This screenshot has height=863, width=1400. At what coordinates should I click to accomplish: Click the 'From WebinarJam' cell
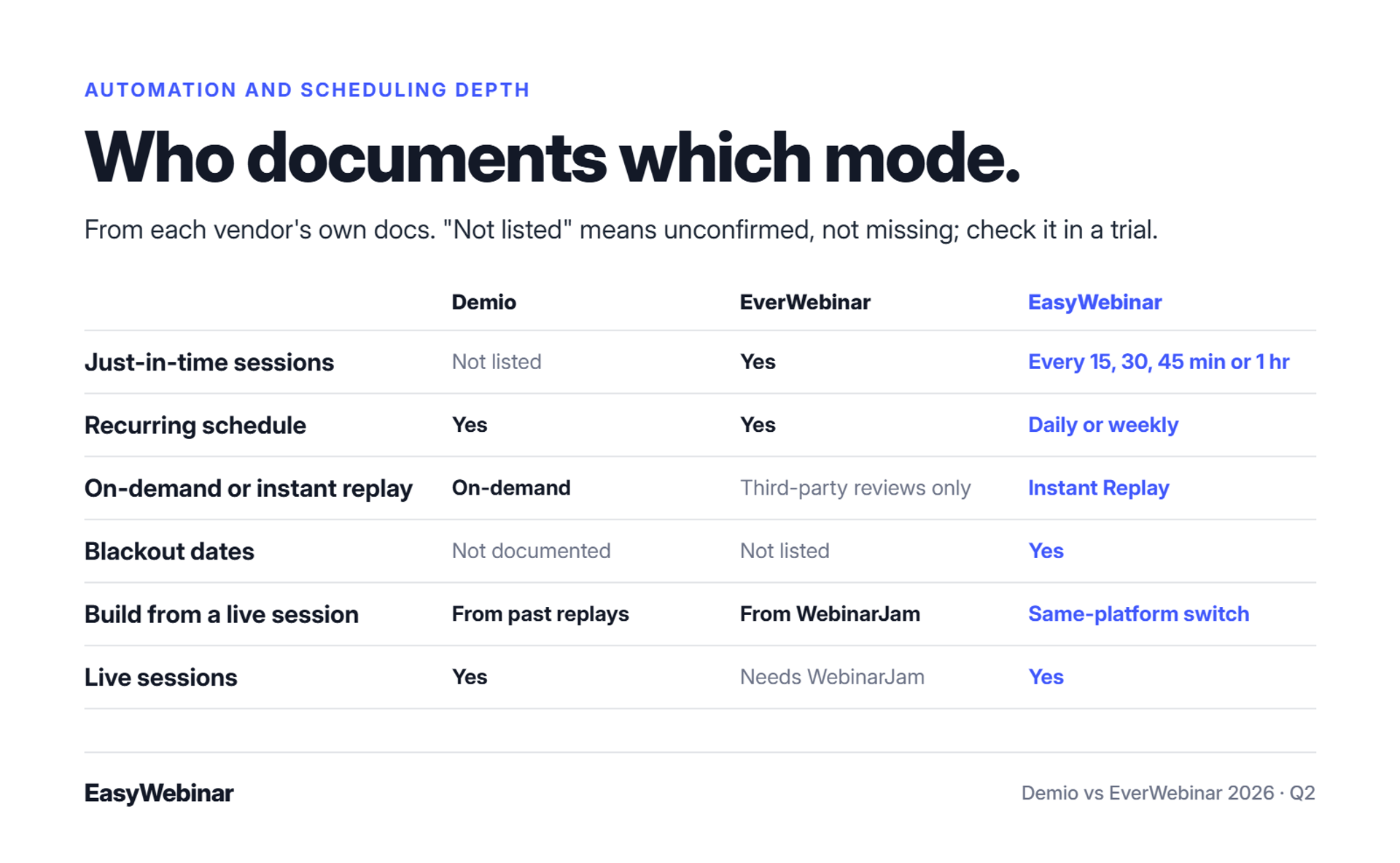830,614
